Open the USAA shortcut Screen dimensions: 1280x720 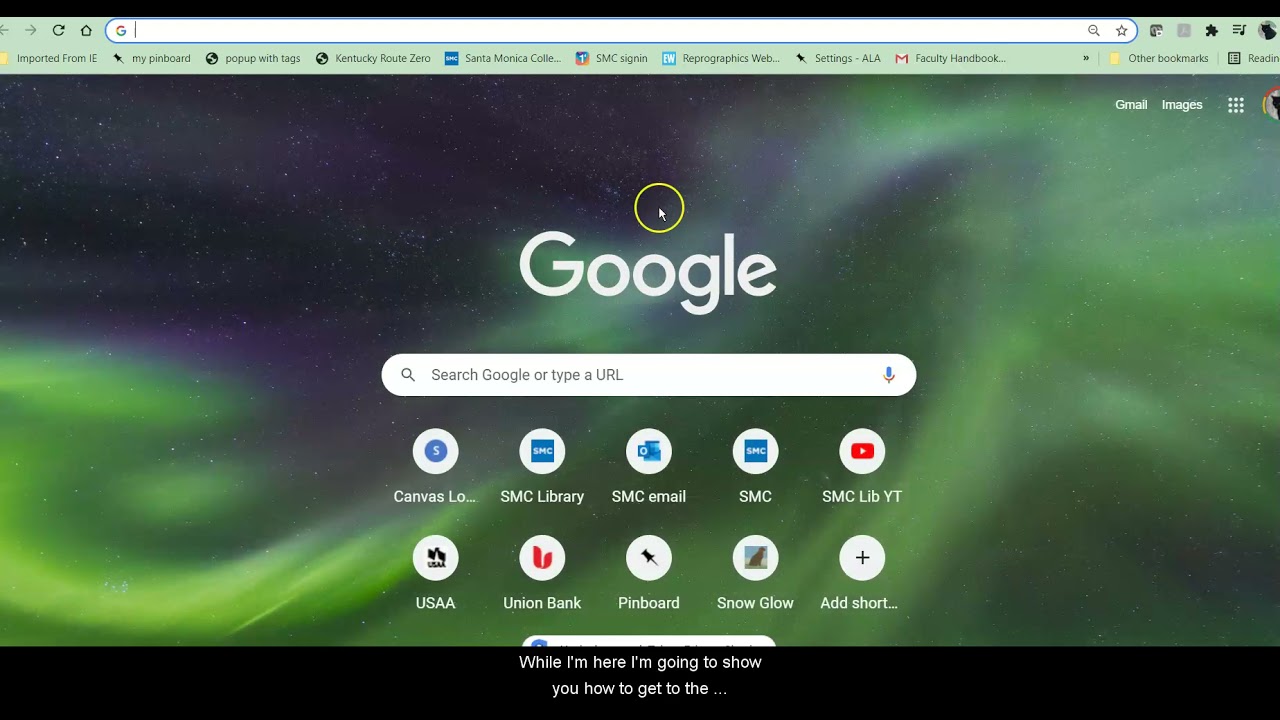pyautogui.click(x=435, y=575)
